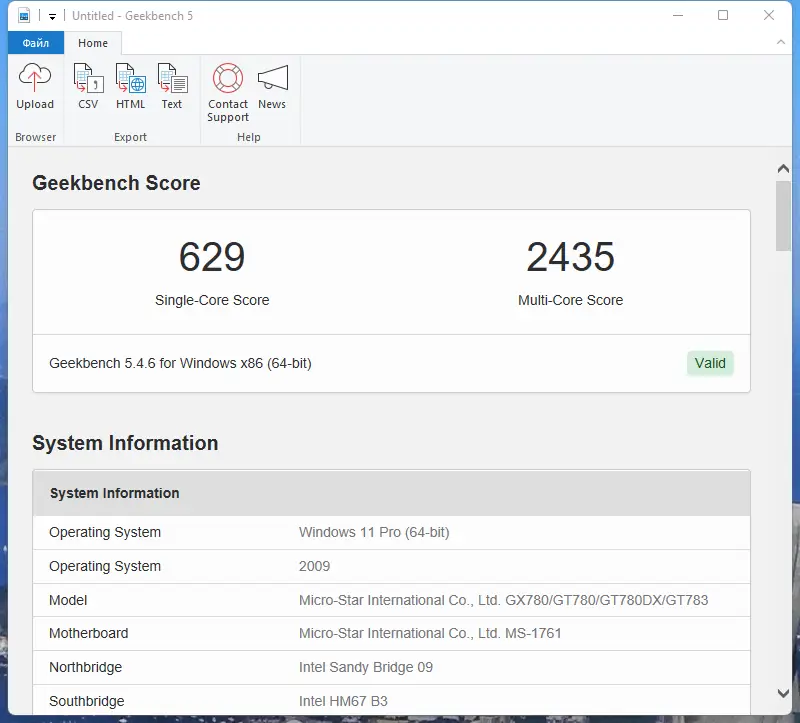Export results as CSV
800x723 pixels.
pos(88,86)
